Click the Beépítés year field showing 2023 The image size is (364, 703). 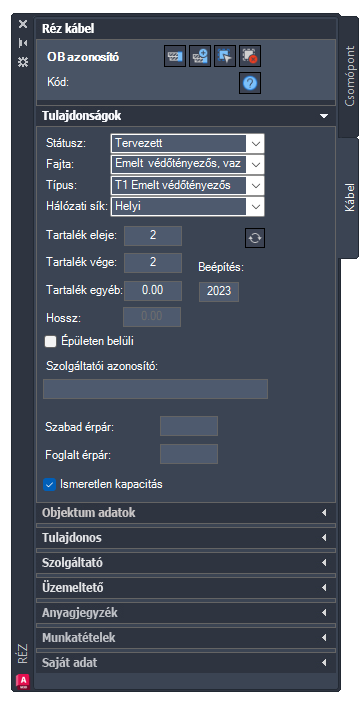[219, 291]
